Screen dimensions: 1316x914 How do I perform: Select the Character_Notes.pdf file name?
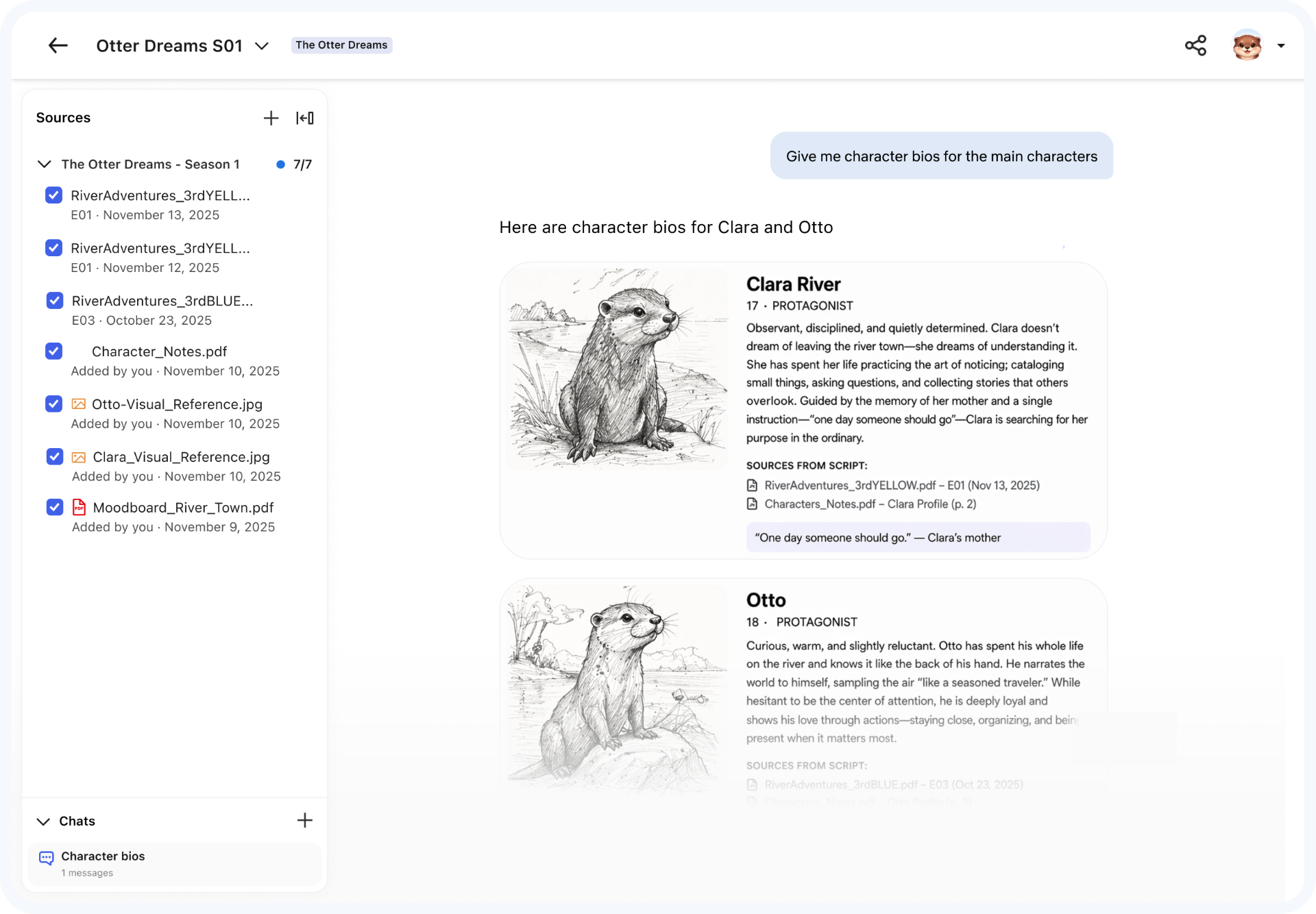pos(159,351)
